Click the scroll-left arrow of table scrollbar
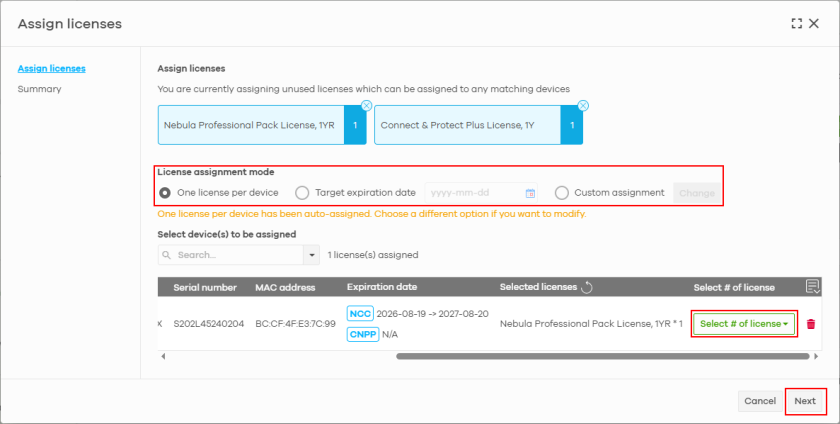The width and height of the screenshot is (840, 424). [x=163, y=356]
